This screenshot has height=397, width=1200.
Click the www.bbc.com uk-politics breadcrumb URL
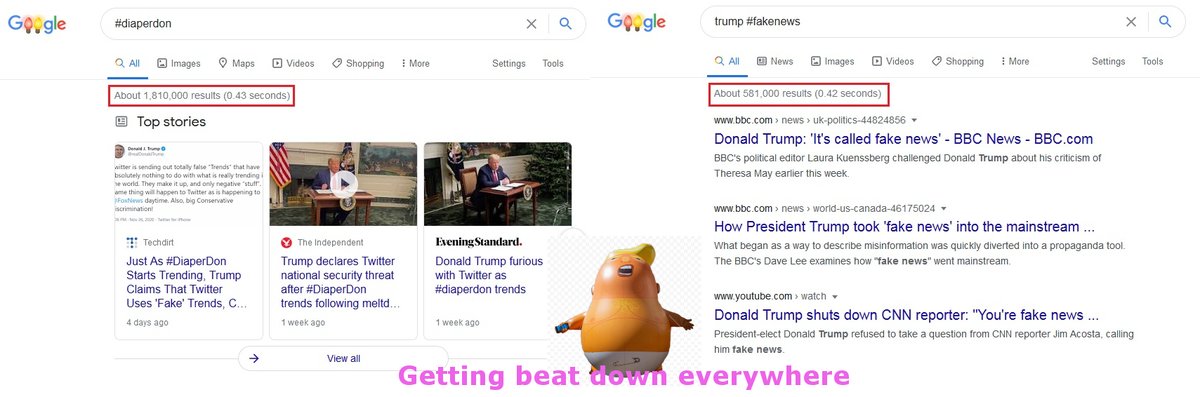[810, 121]
